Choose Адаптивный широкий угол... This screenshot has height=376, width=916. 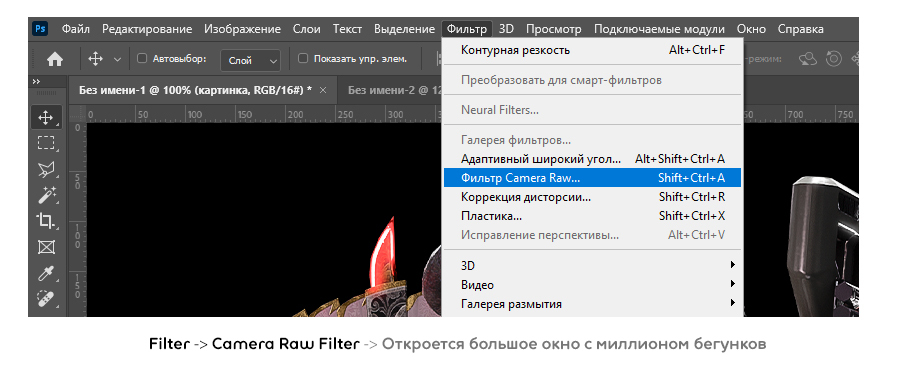click(x=592, y=159)
